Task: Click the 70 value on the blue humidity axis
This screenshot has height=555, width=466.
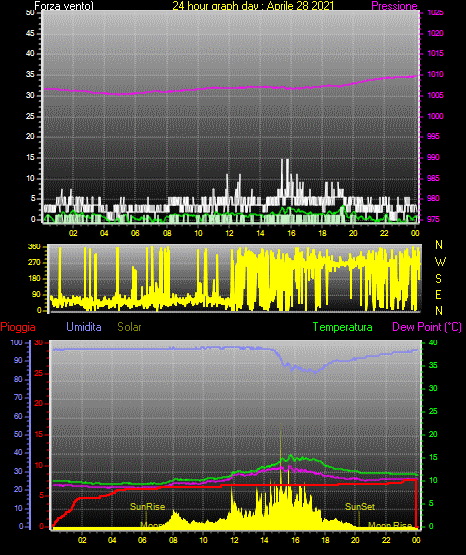Action: [18, 397]
